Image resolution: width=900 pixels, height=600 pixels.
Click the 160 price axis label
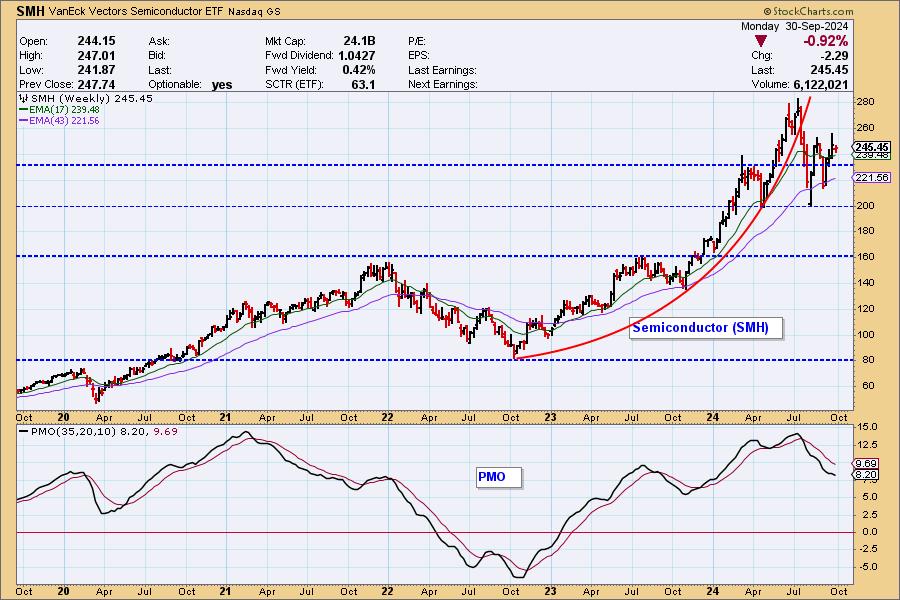pyautogui.click(x=865, y=257)
